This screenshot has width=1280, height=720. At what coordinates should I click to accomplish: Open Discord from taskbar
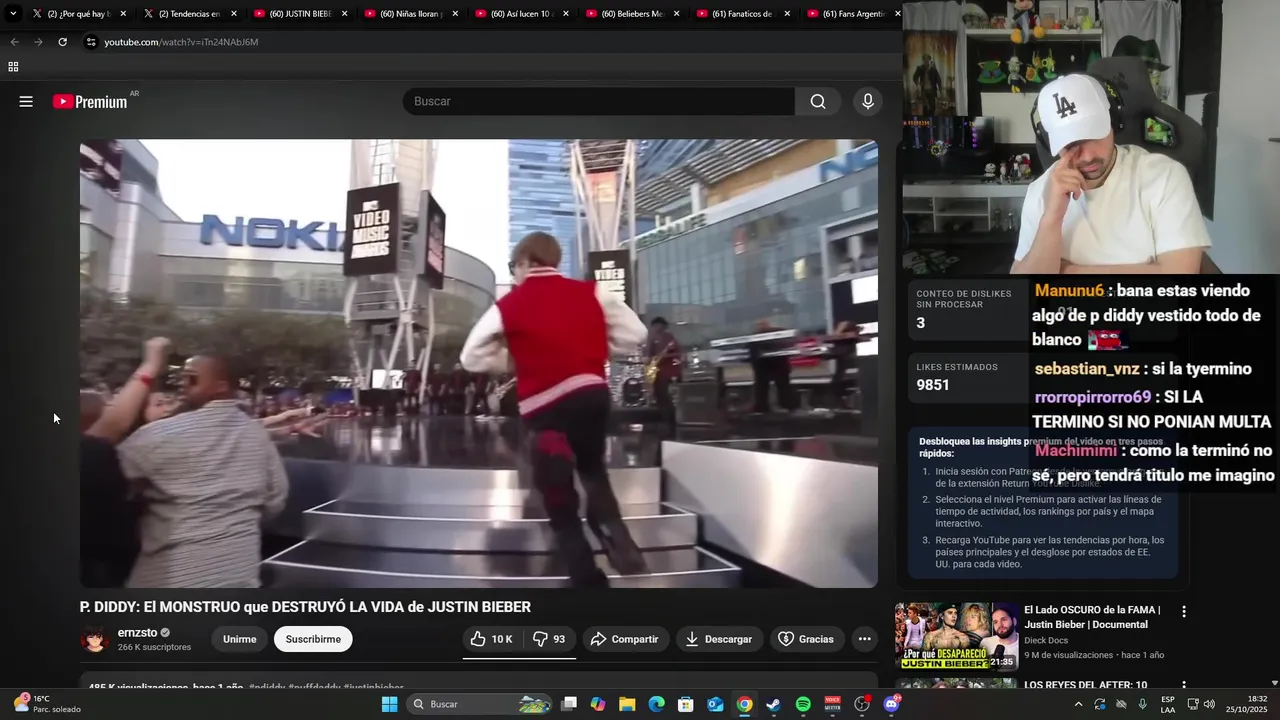pyautogui.click(x=892, y=705)
